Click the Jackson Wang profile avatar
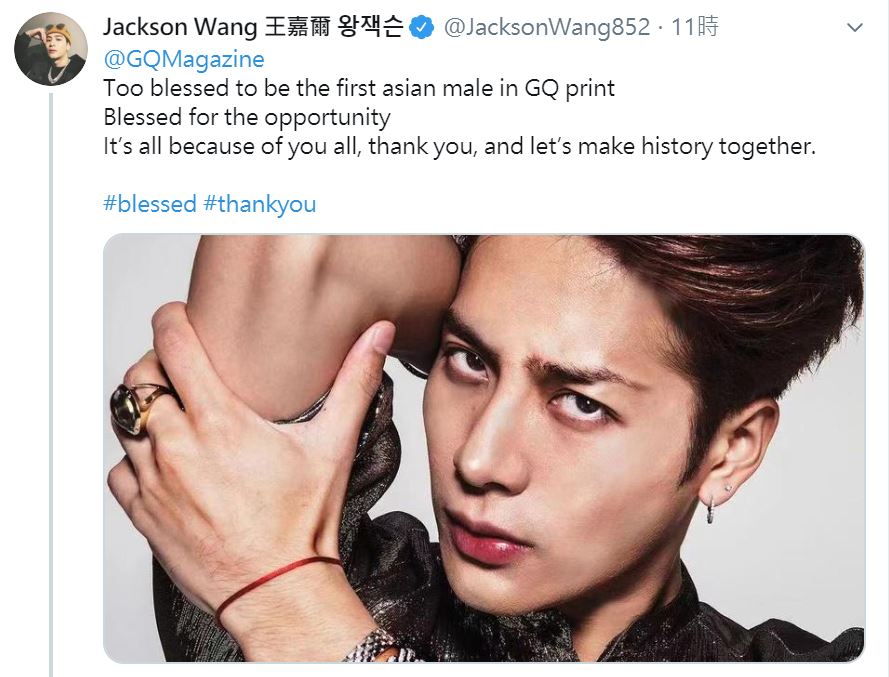The height and width of the screenshot is (677, 889). click(51, 49)
